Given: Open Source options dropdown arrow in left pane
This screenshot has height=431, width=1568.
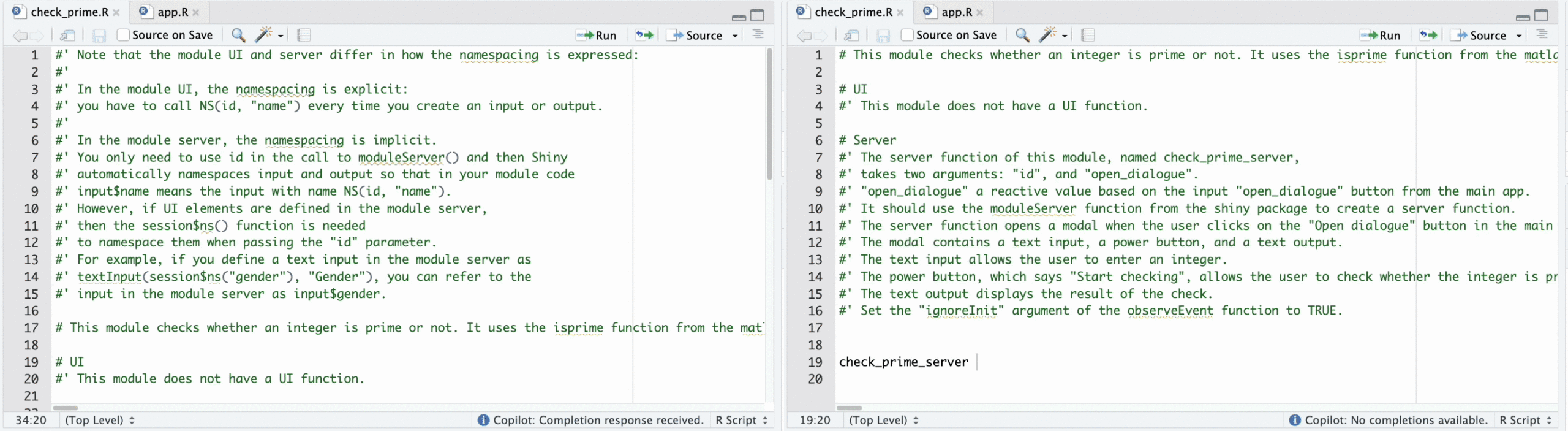Looking at the screenshot, I should (735, 36).
